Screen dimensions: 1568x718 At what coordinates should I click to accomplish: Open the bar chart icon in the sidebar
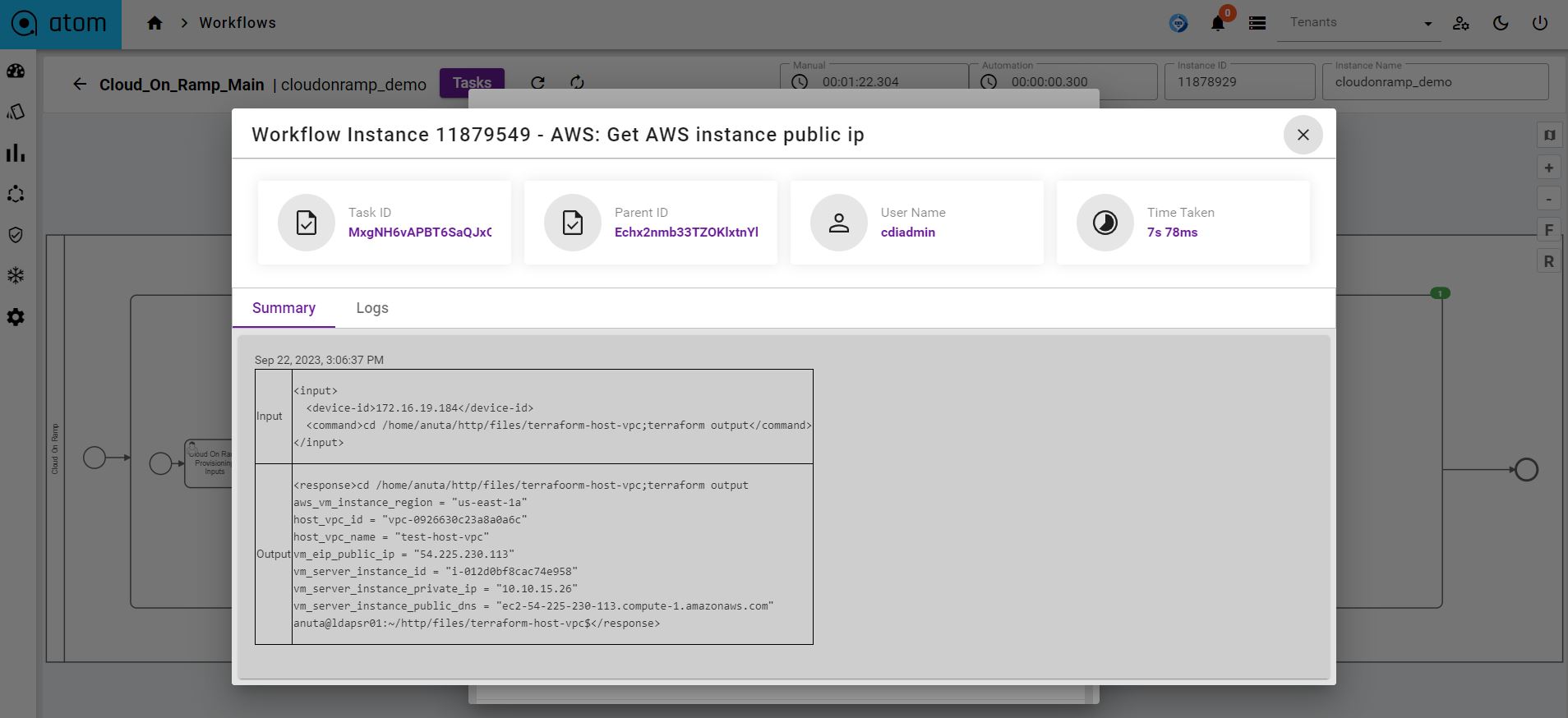[x=16, y=153]
